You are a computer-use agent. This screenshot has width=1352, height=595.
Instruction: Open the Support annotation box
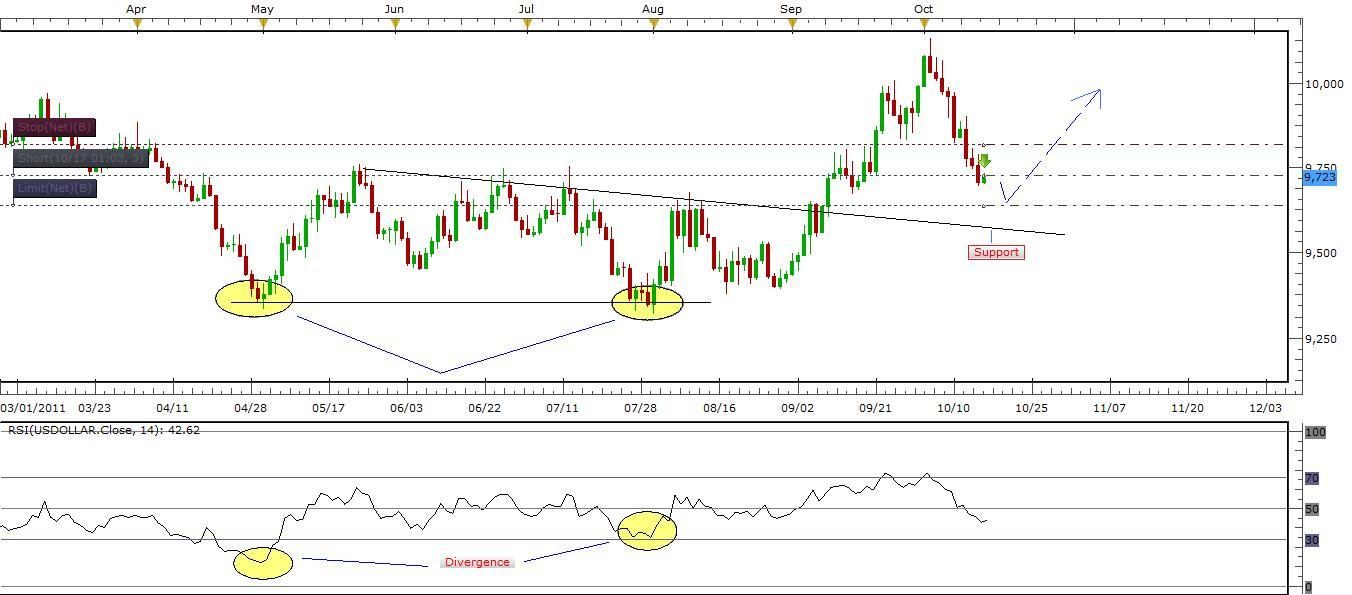(995, 252)
